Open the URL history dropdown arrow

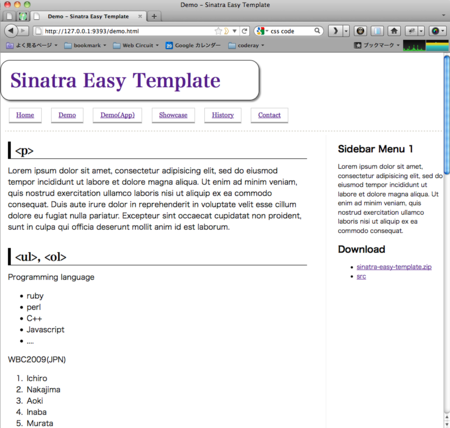(x=235, y=31)
